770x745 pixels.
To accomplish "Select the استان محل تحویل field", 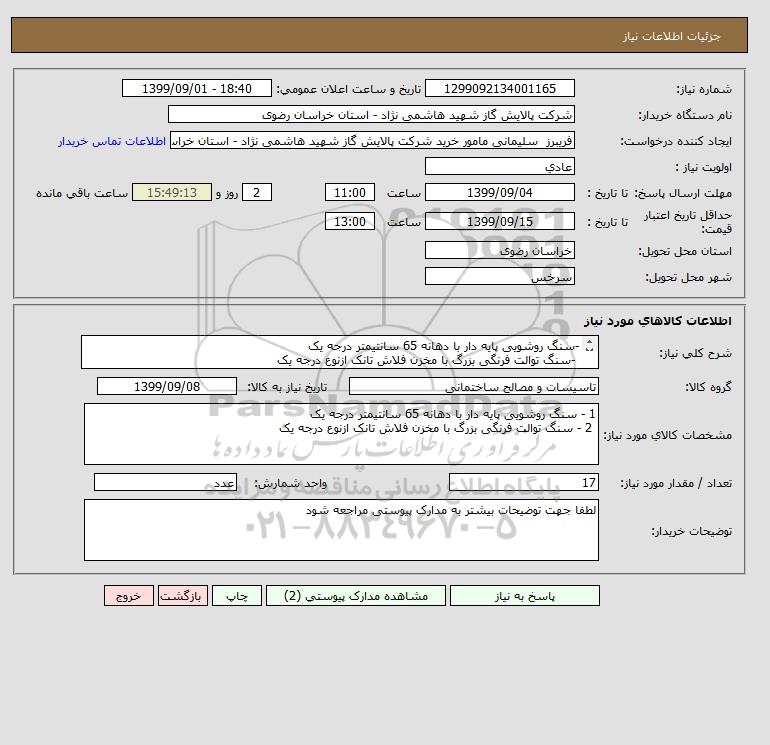I will point(500,250).
